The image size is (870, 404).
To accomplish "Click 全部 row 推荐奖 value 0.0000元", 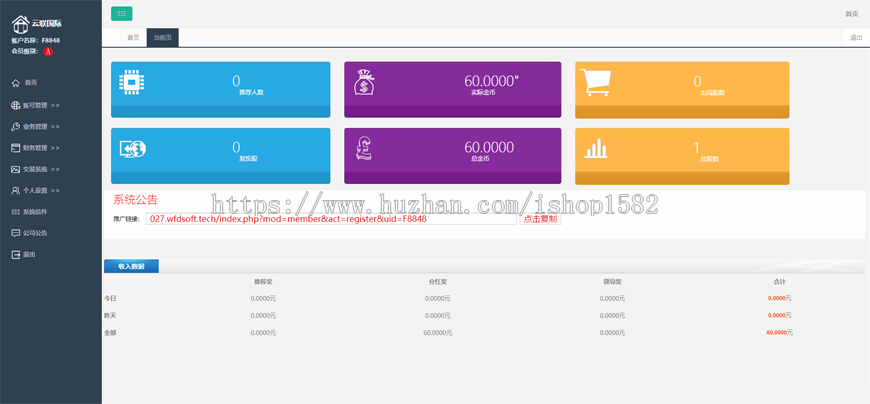I will (x=263, y=332).
